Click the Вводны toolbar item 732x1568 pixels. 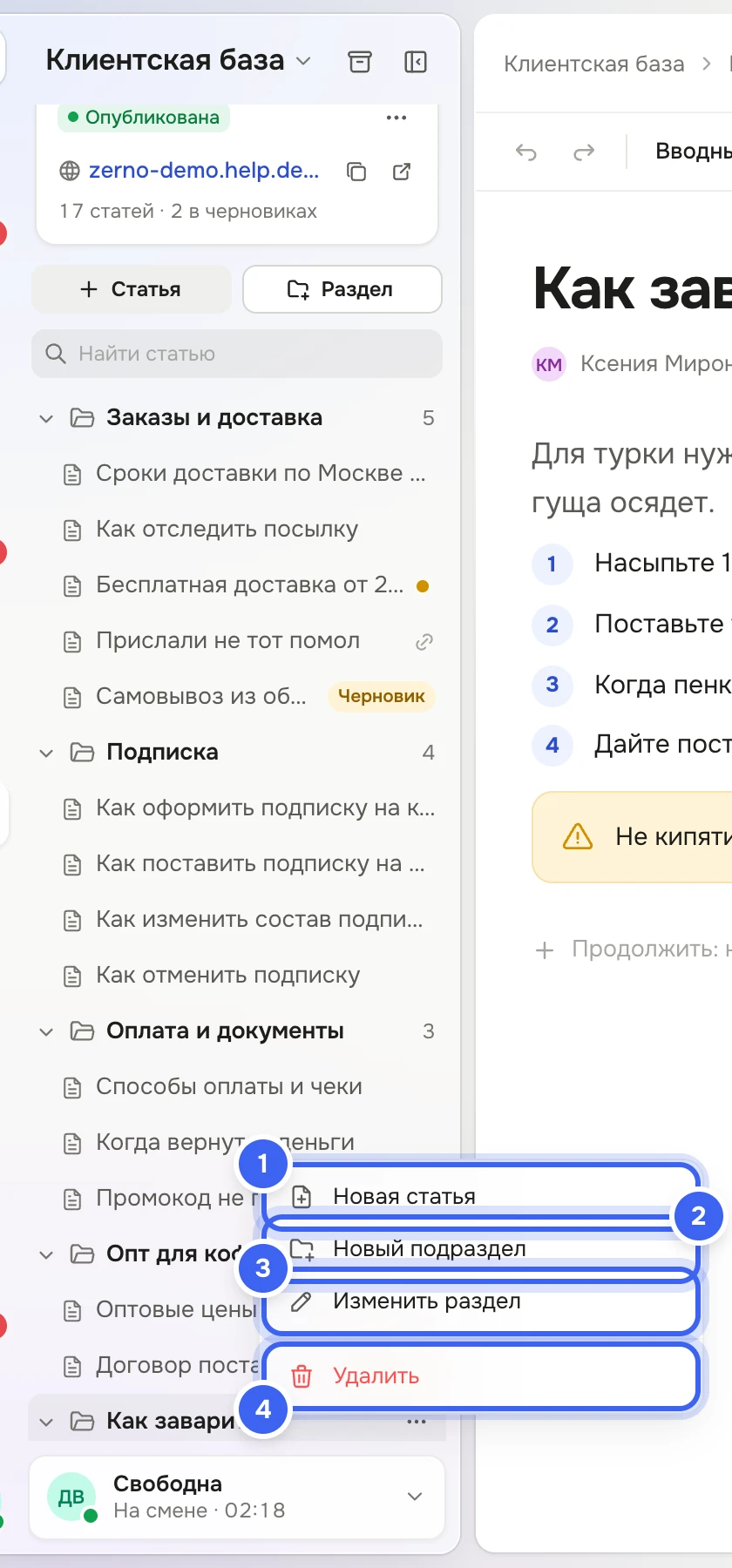pos(694,152)
